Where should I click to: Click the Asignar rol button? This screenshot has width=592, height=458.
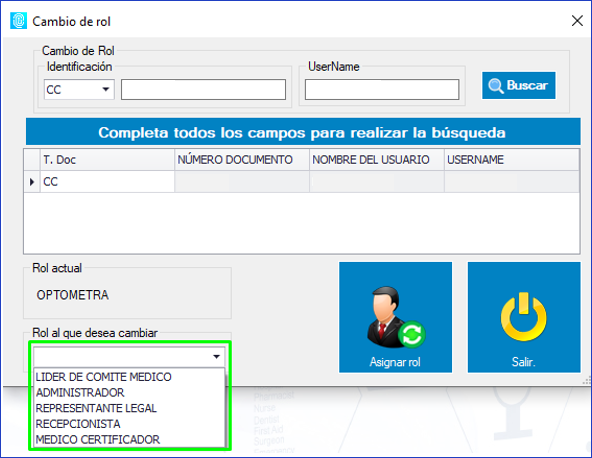395,317
